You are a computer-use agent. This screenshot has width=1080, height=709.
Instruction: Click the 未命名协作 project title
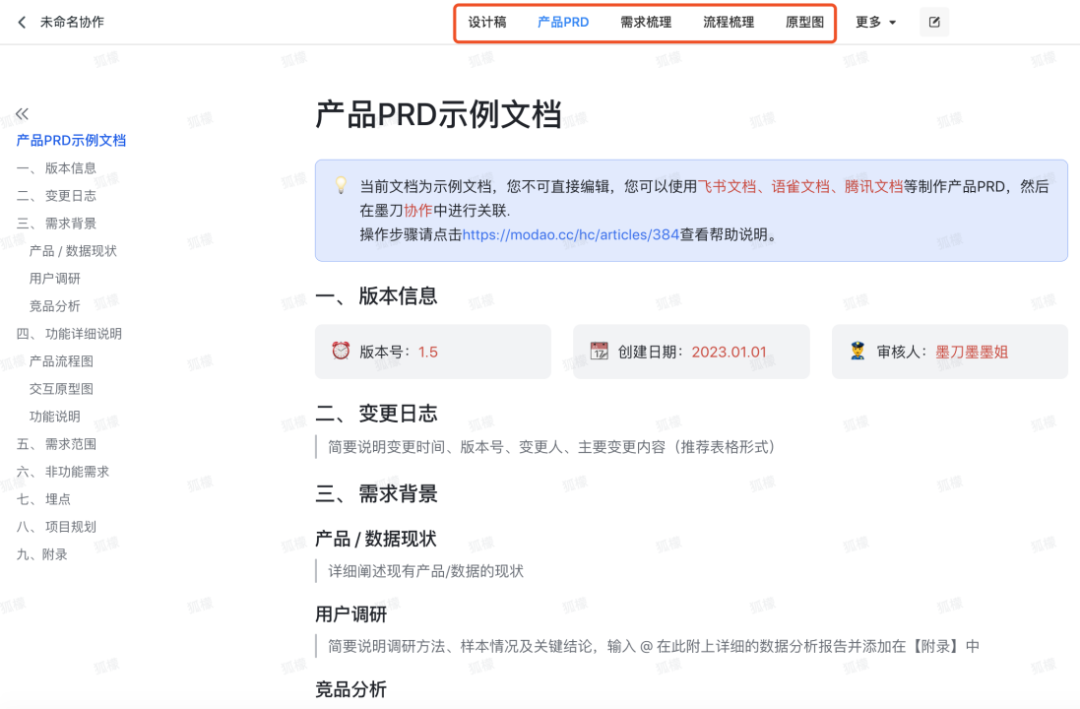pos(72,22)
